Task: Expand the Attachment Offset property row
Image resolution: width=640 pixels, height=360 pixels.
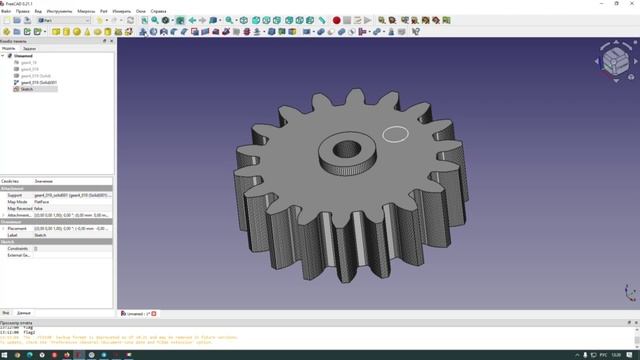Action: 3,215
